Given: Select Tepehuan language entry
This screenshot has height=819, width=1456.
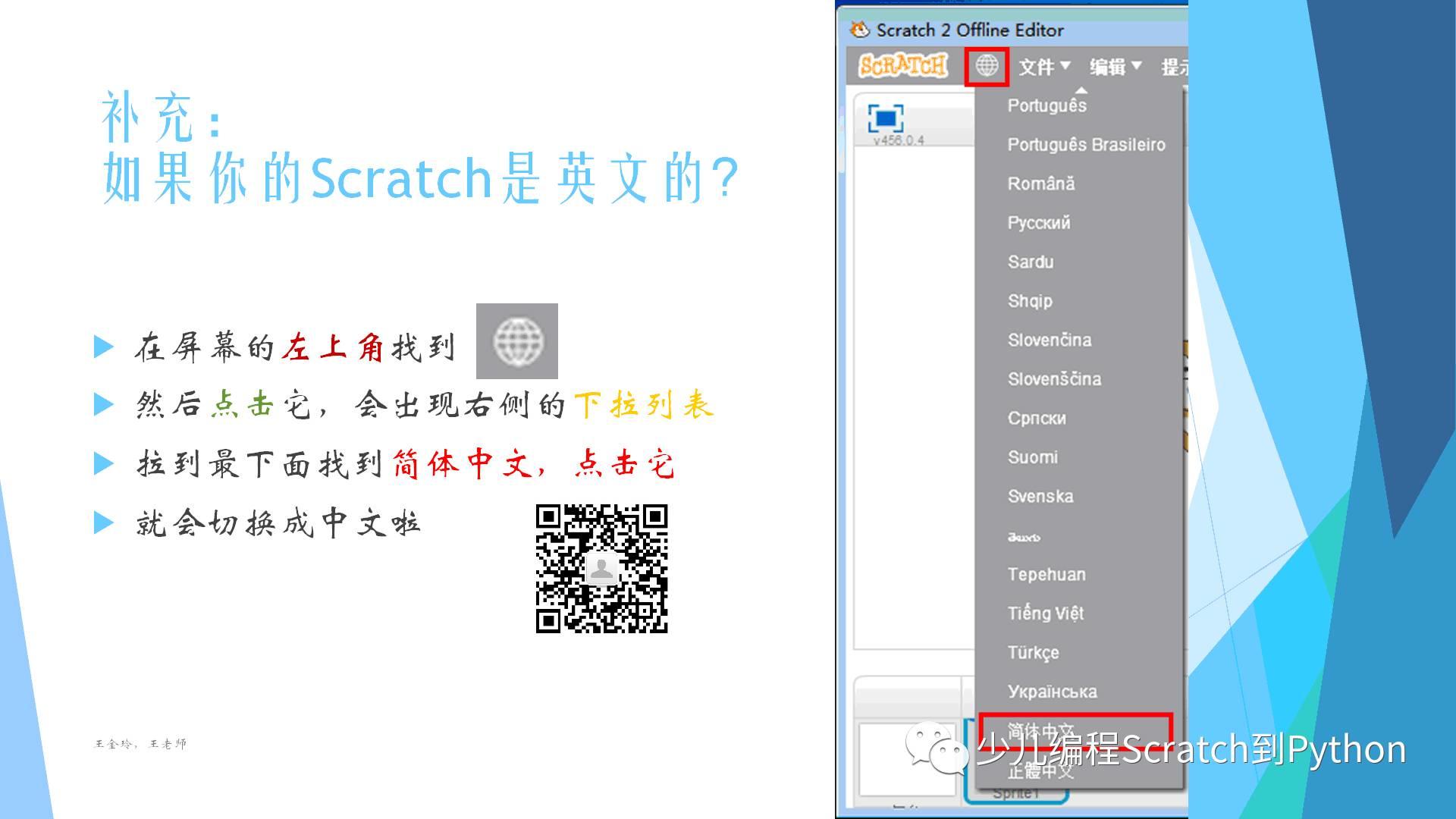Looking at the screenshot, I should point(1046,575).
